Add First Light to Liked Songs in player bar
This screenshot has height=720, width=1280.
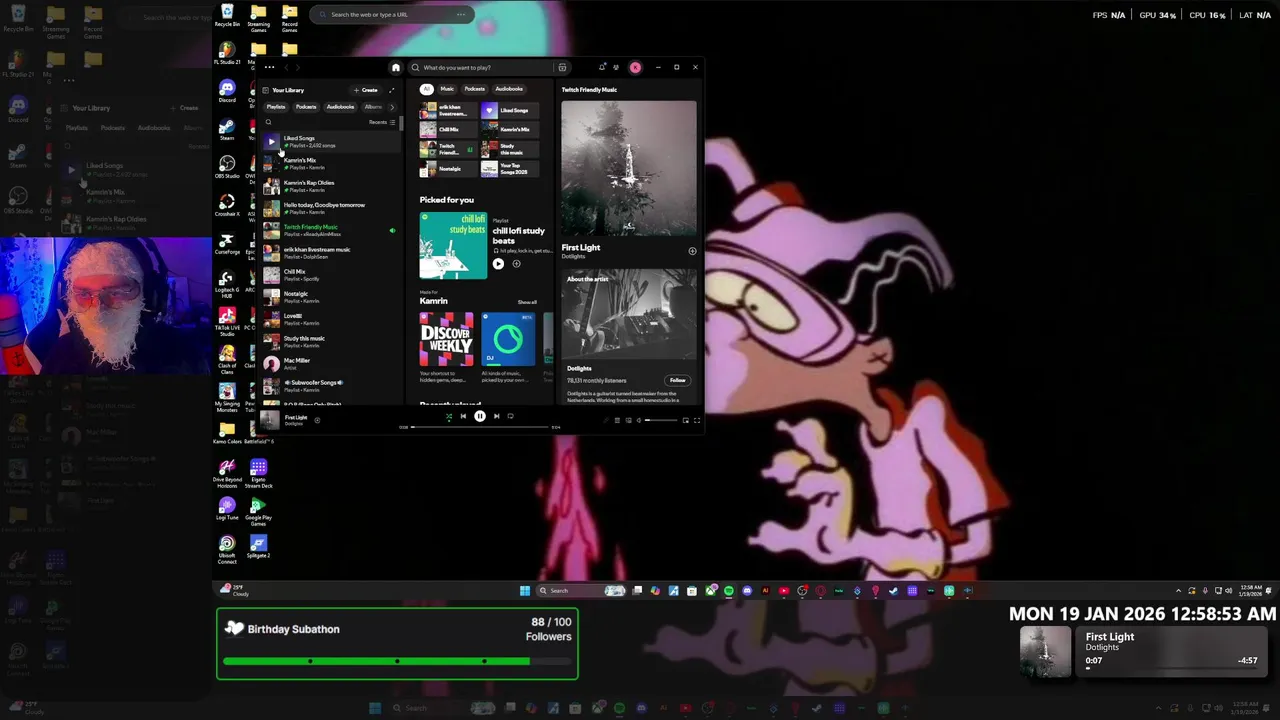[317, 420]
